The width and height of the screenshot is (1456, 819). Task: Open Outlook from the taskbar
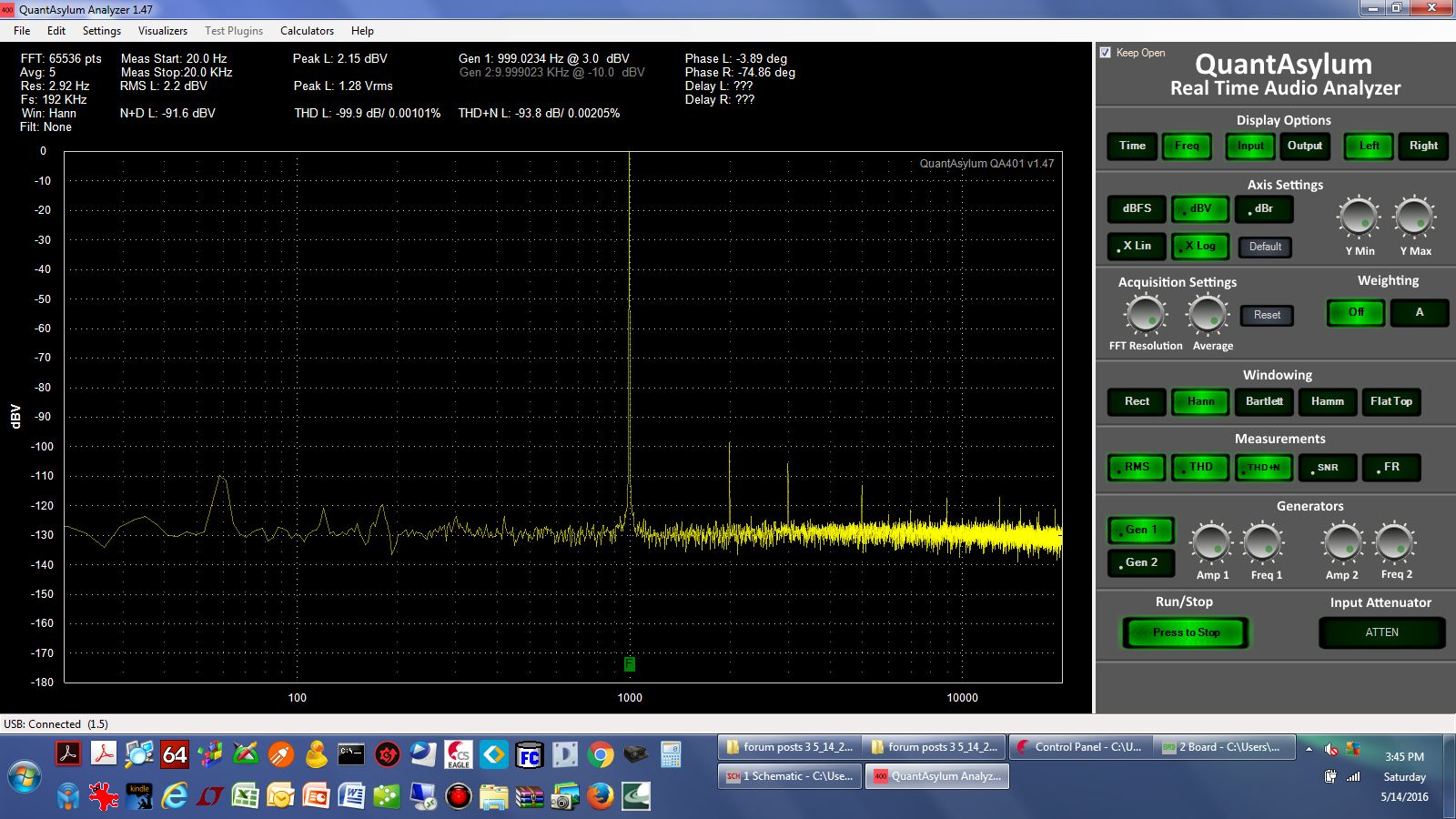[280, 797]
